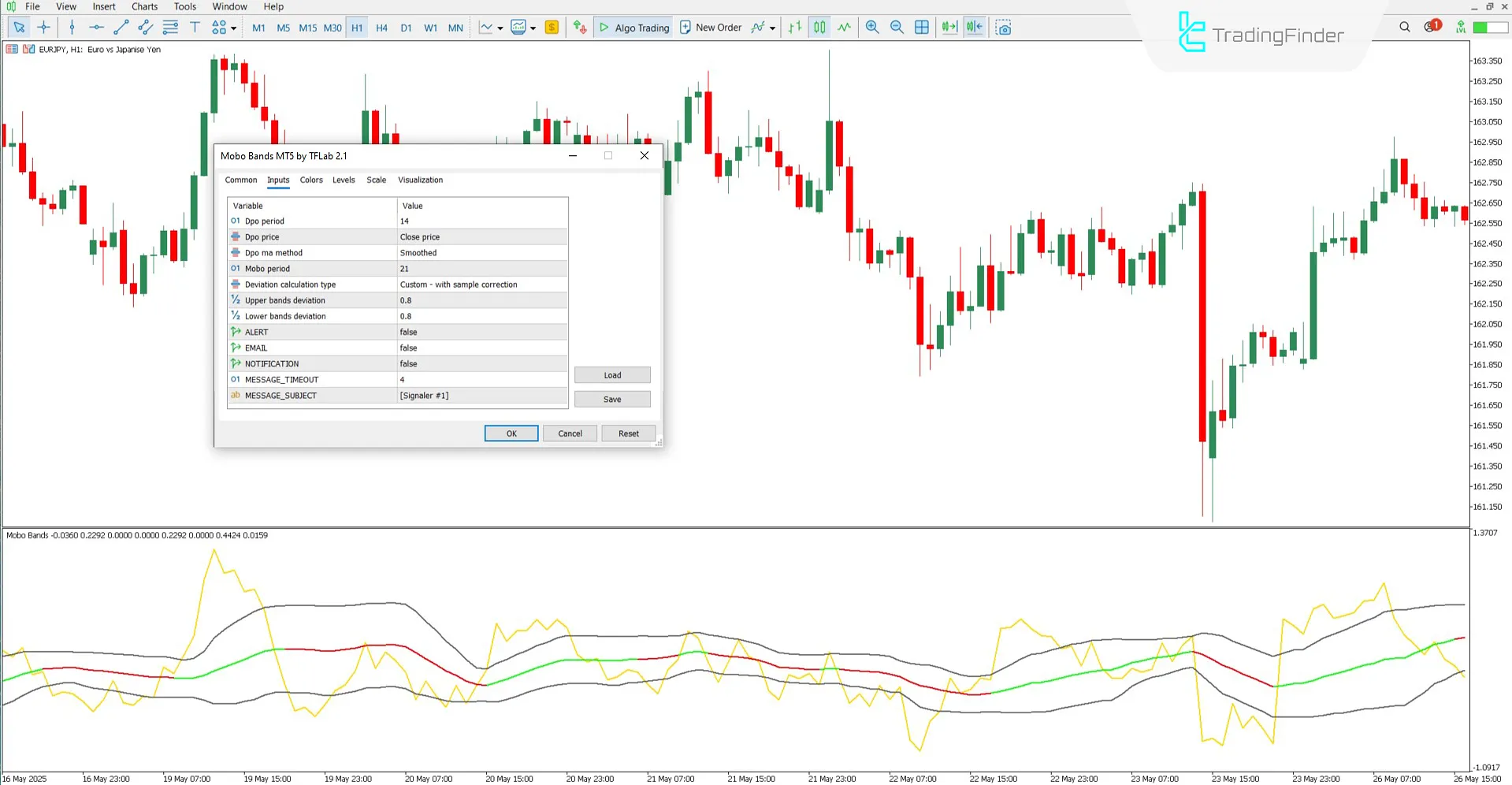Take a chart screenshot with the camera icon

(1004, 27)
